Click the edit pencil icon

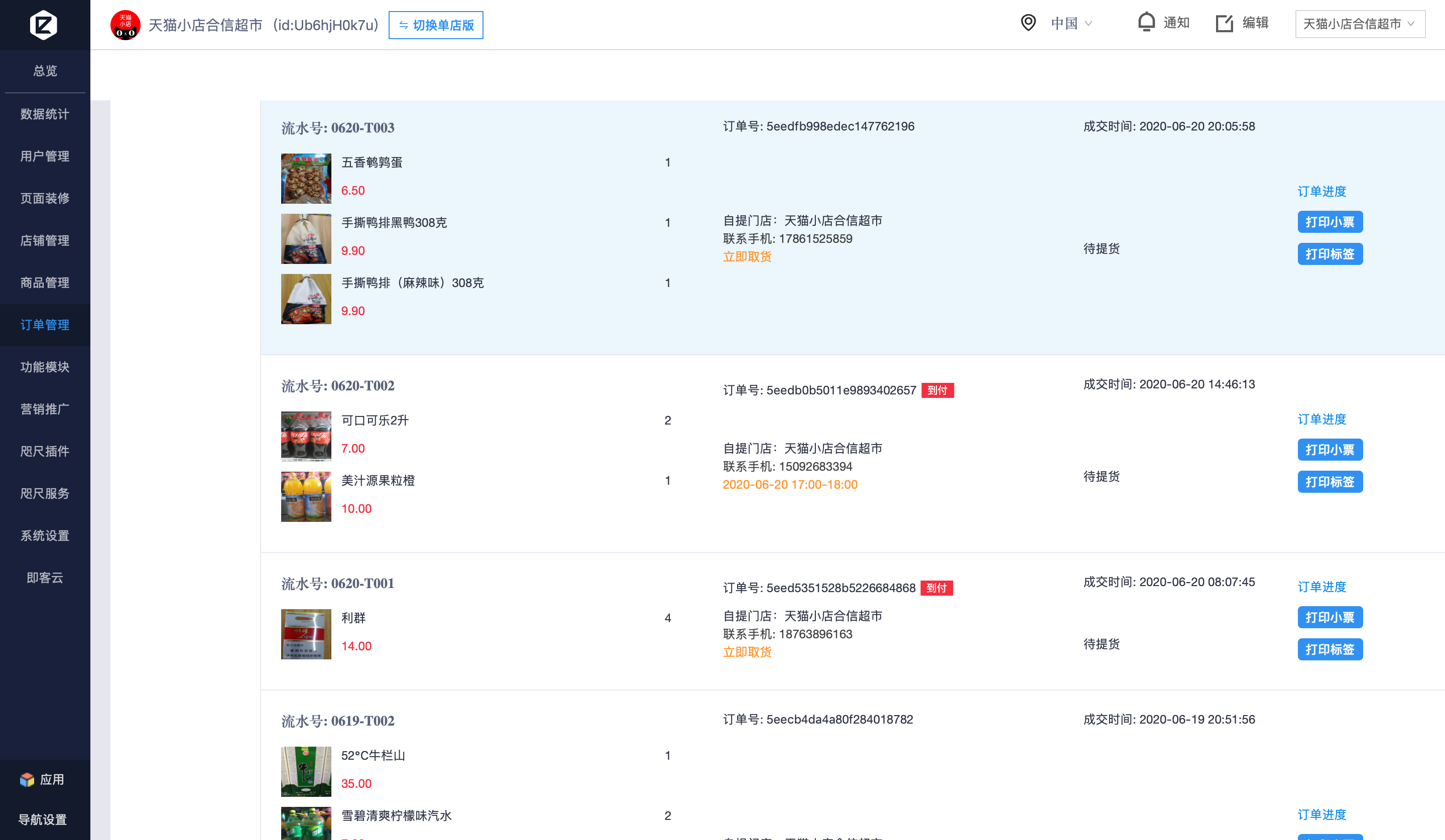[x=1224, y=23]
